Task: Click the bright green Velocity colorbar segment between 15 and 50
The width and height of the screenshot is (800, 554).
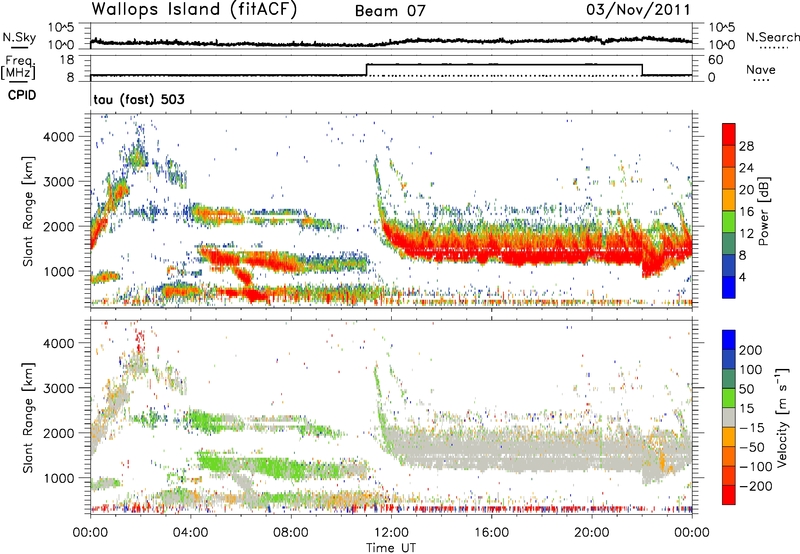Action: click(x=729, y=397)
